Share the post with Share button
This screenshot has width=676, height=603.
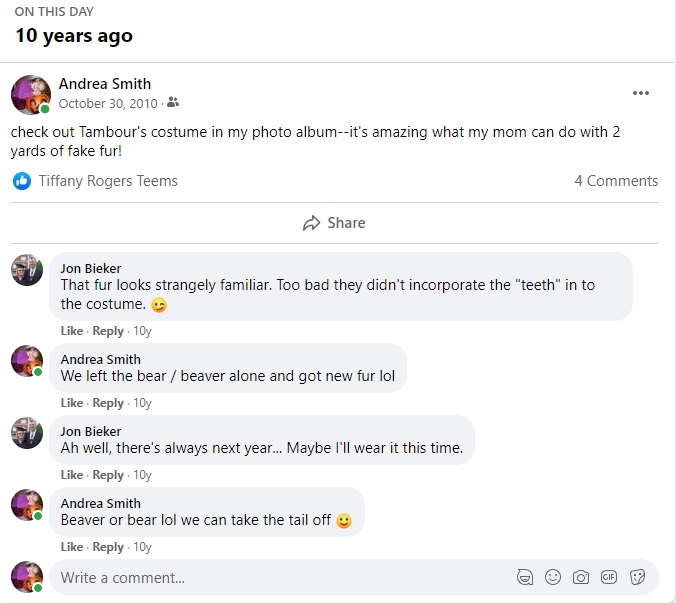[x=334, y=223]
